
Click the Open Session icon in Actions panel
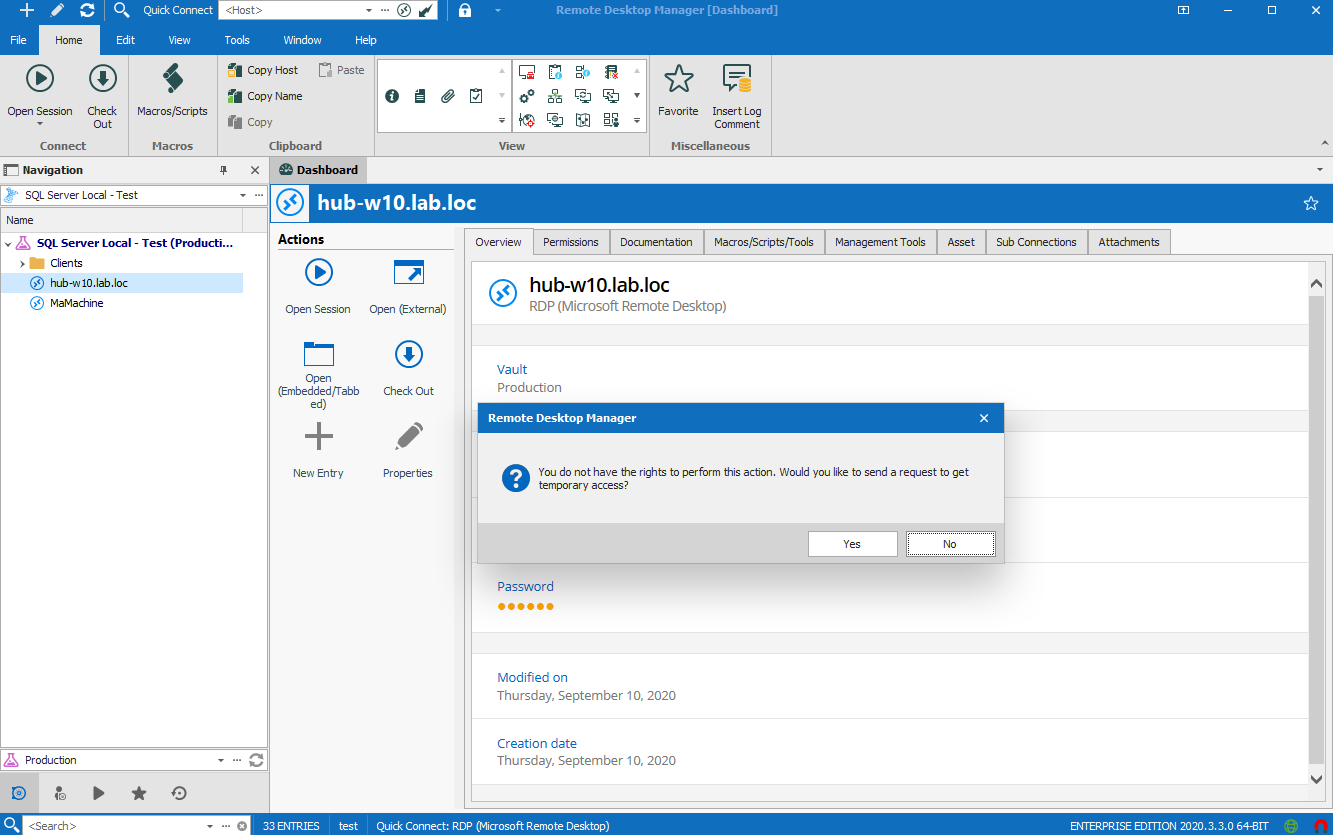[318, 273]
